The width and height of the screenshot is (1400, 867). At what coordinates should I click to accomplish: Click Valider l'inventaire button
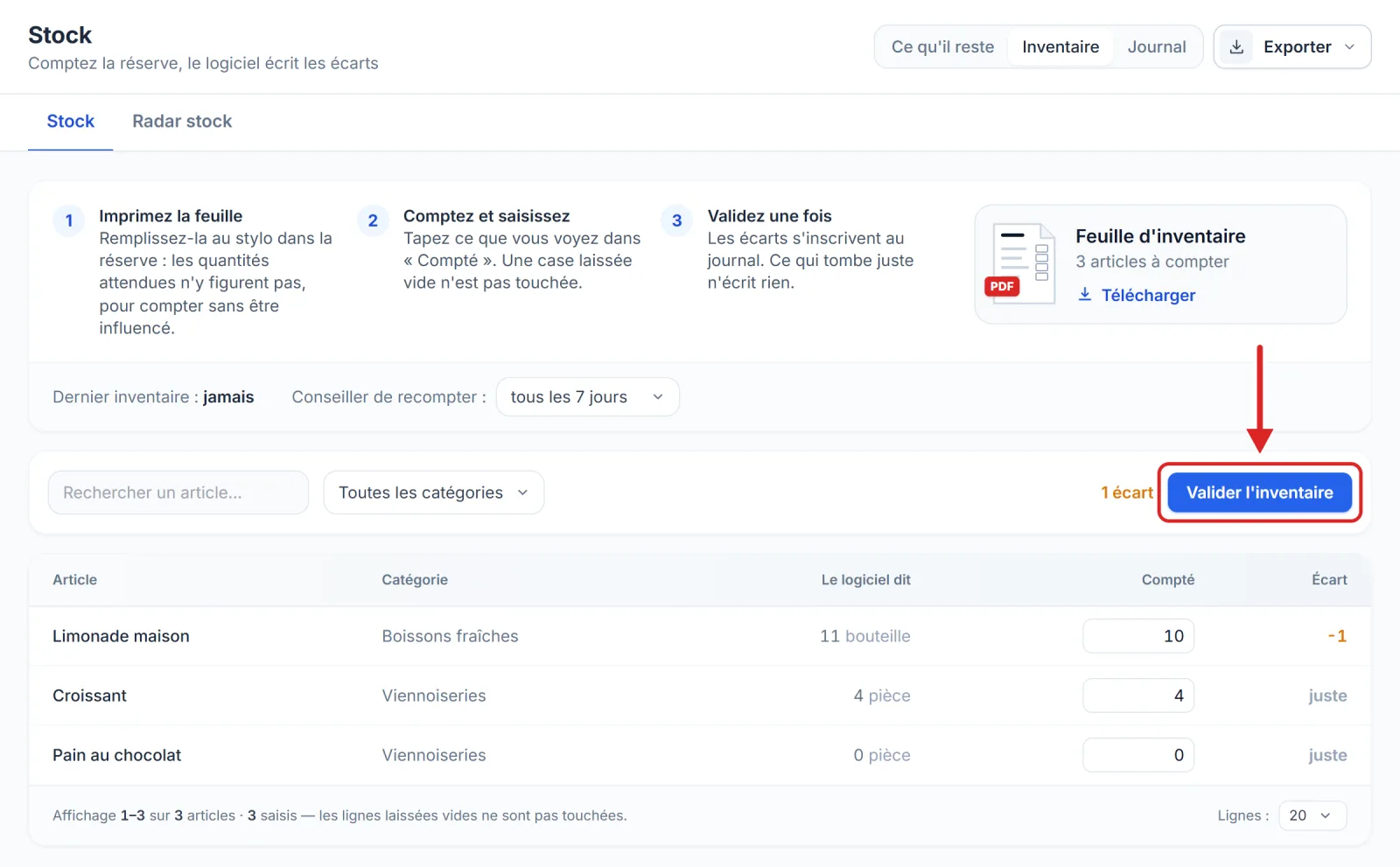point(1260,493)
